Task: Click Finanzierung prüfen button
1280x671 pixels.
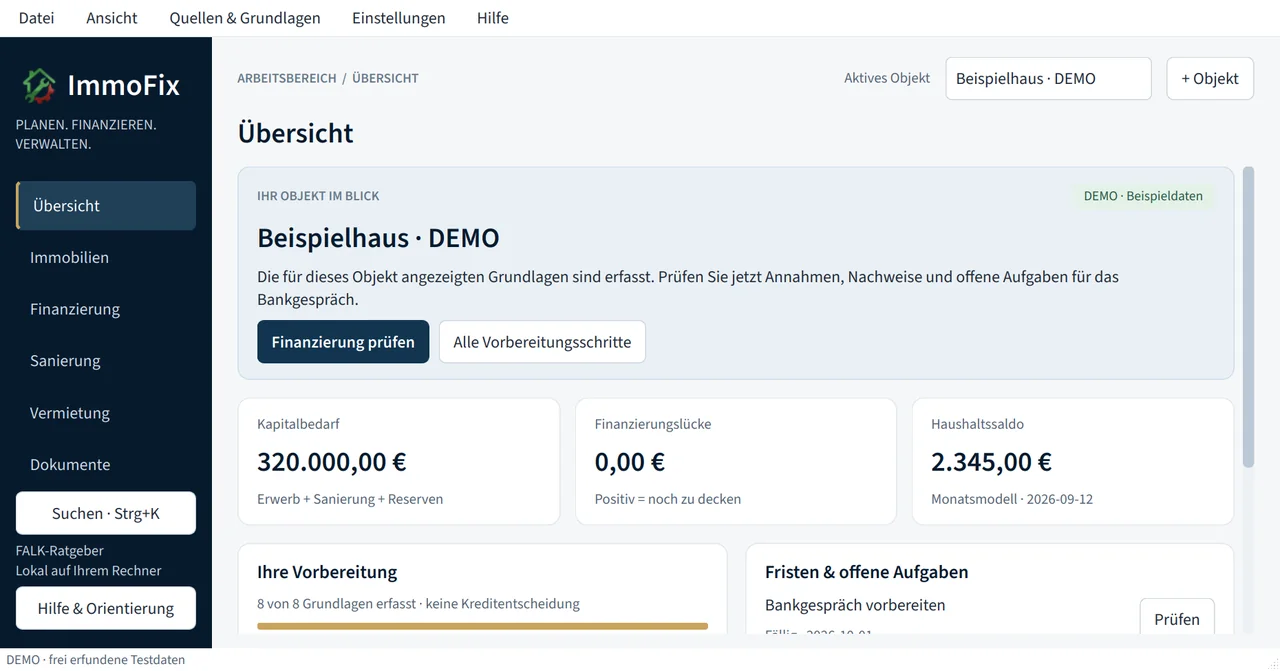Action: (x=343, y=342)
